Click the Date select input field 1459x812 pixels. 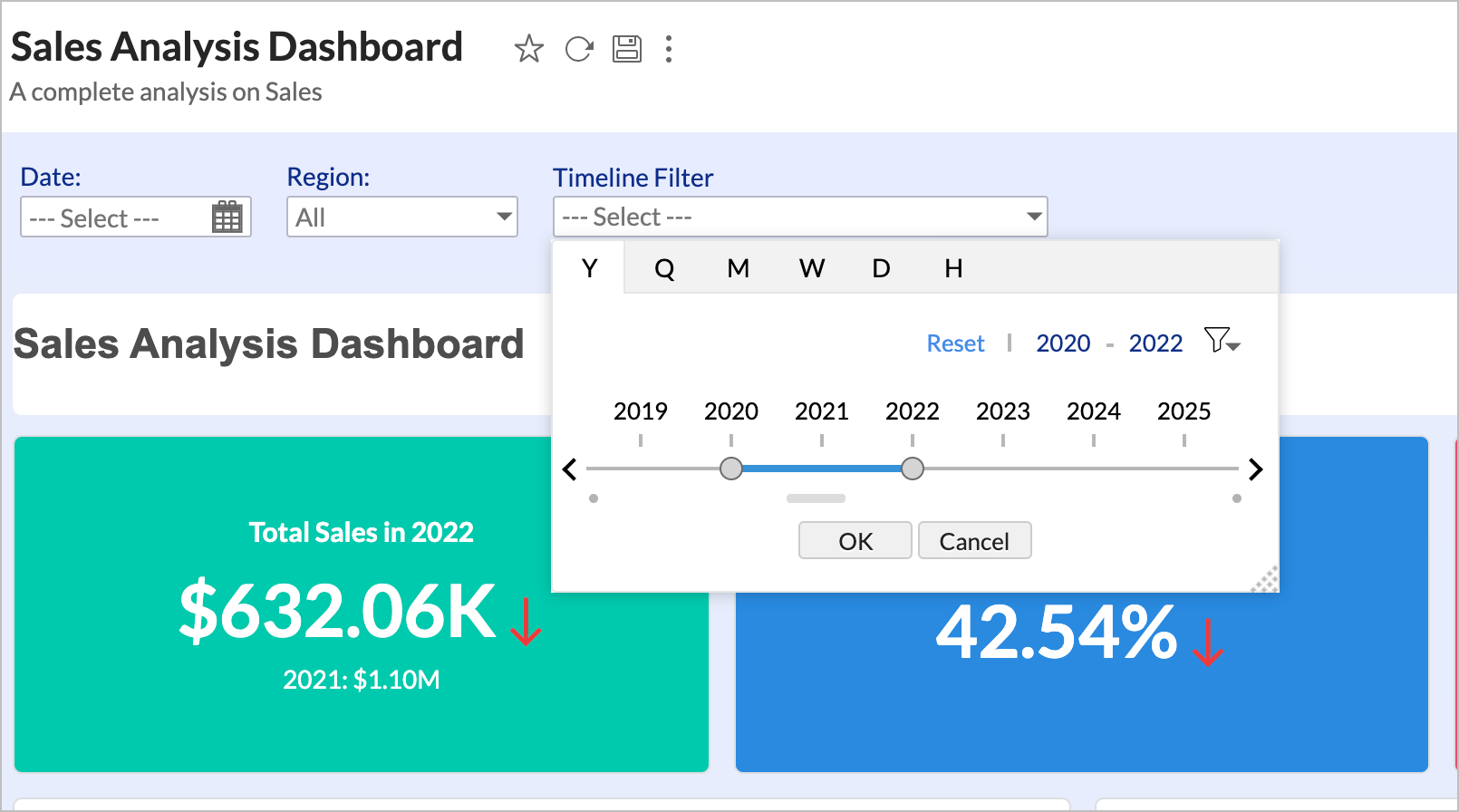pos(113,218)
